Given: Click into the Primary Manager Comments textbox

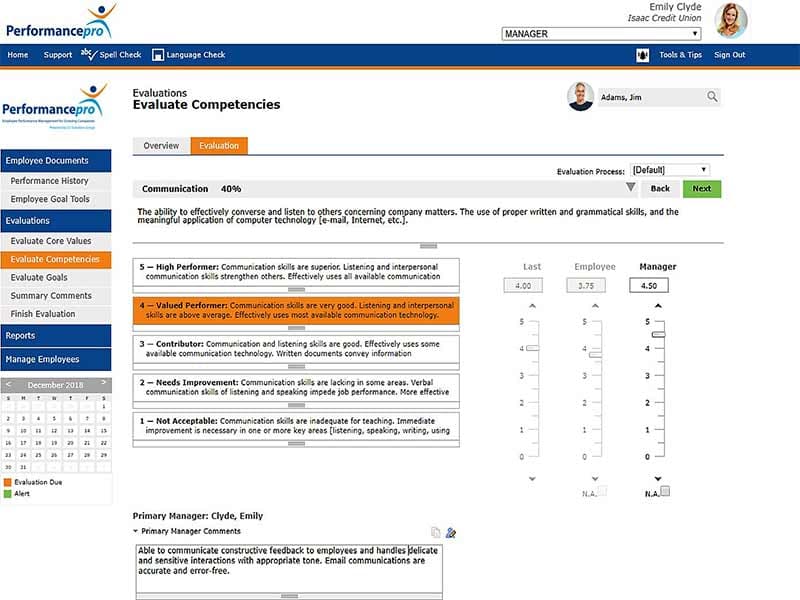Looking at the screenshot, I should click(x=289, y=567).
